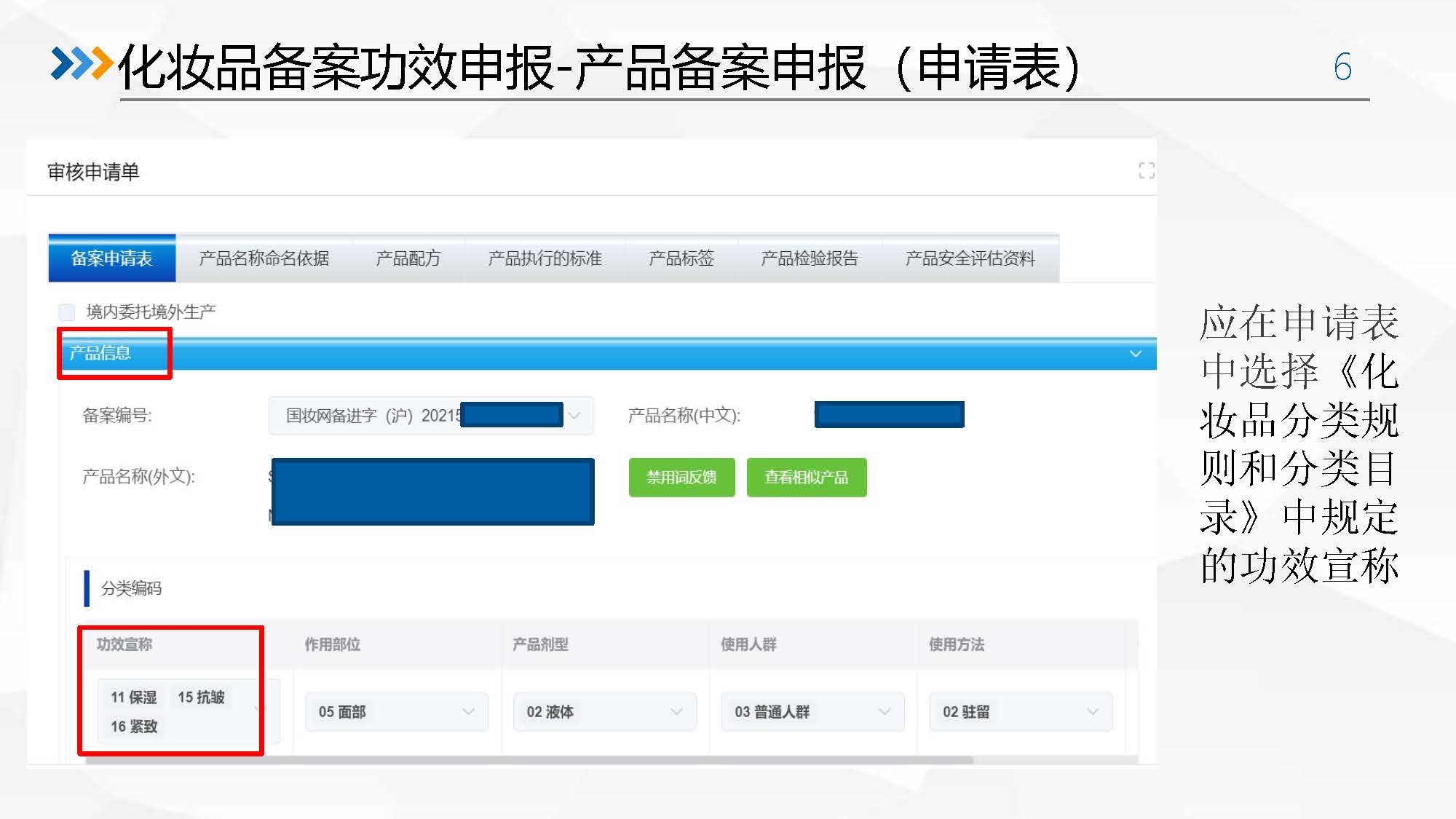Open the 使用人群 dropdown showing 03 普通人群

pyautogui.click(x=812, y=712)
